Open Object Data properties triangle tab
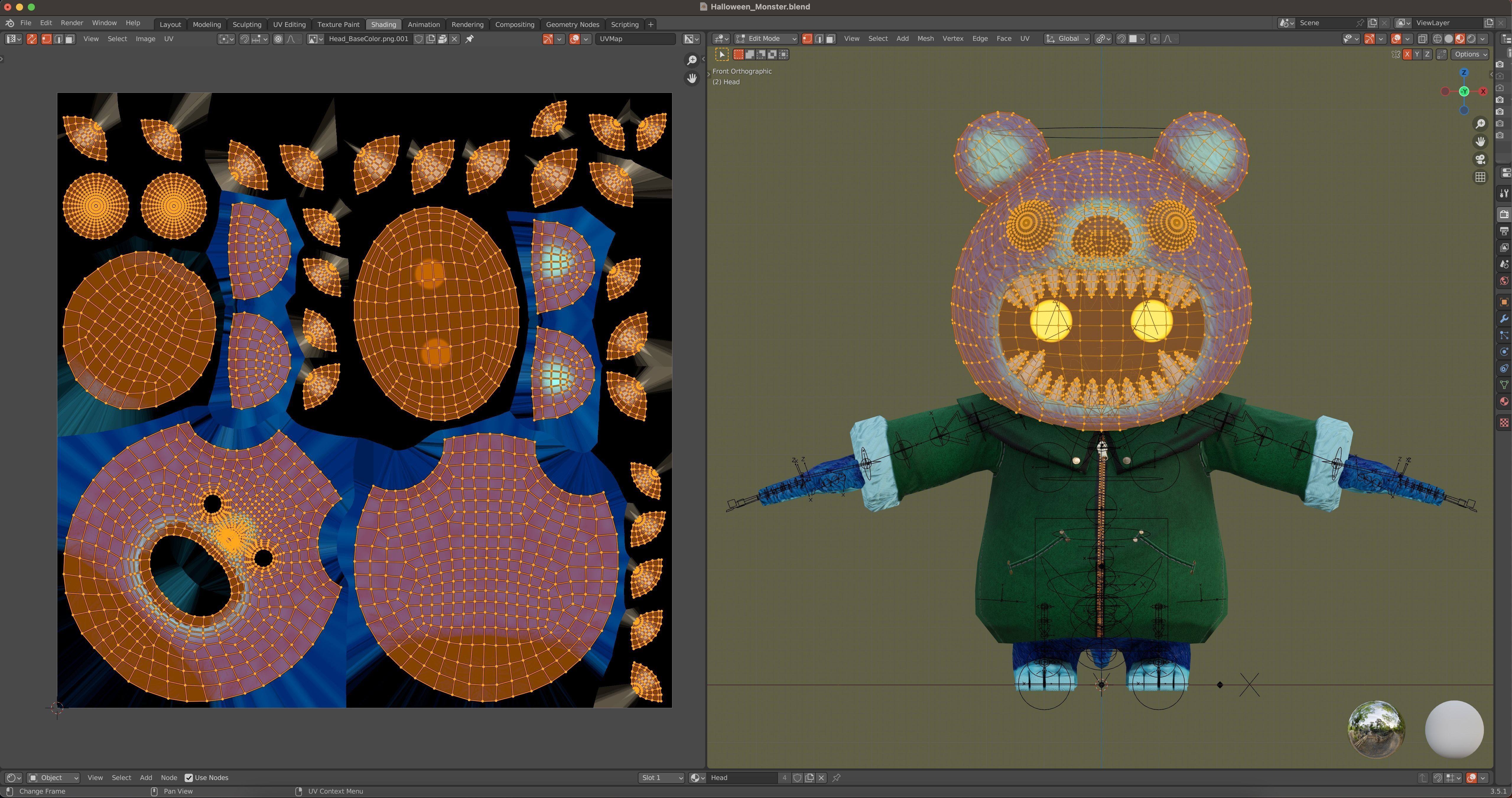This screenshot has width=1512, height=798. click(1504, 385)
